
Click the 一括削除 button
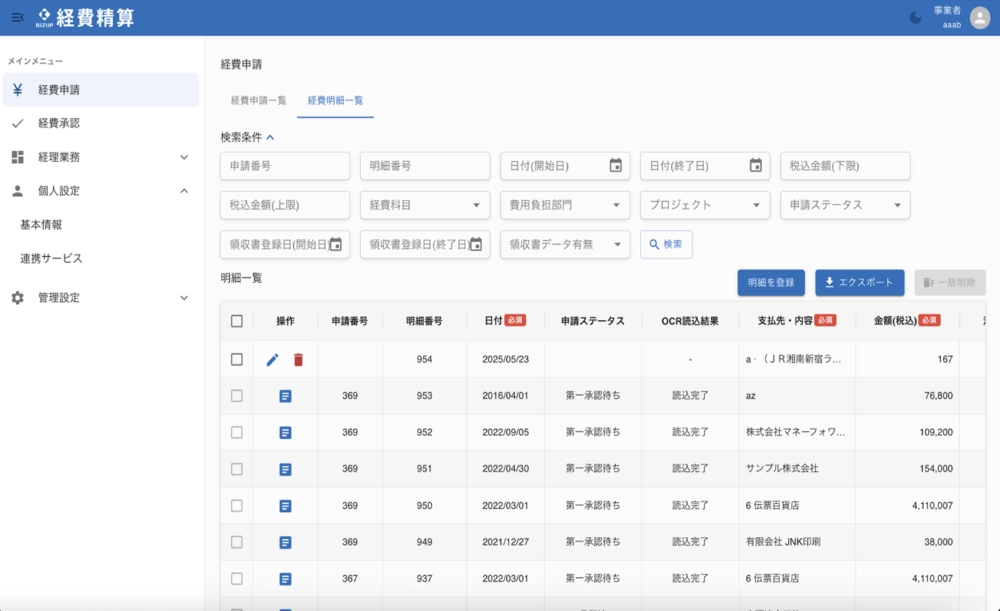click(x=950, y=283)
